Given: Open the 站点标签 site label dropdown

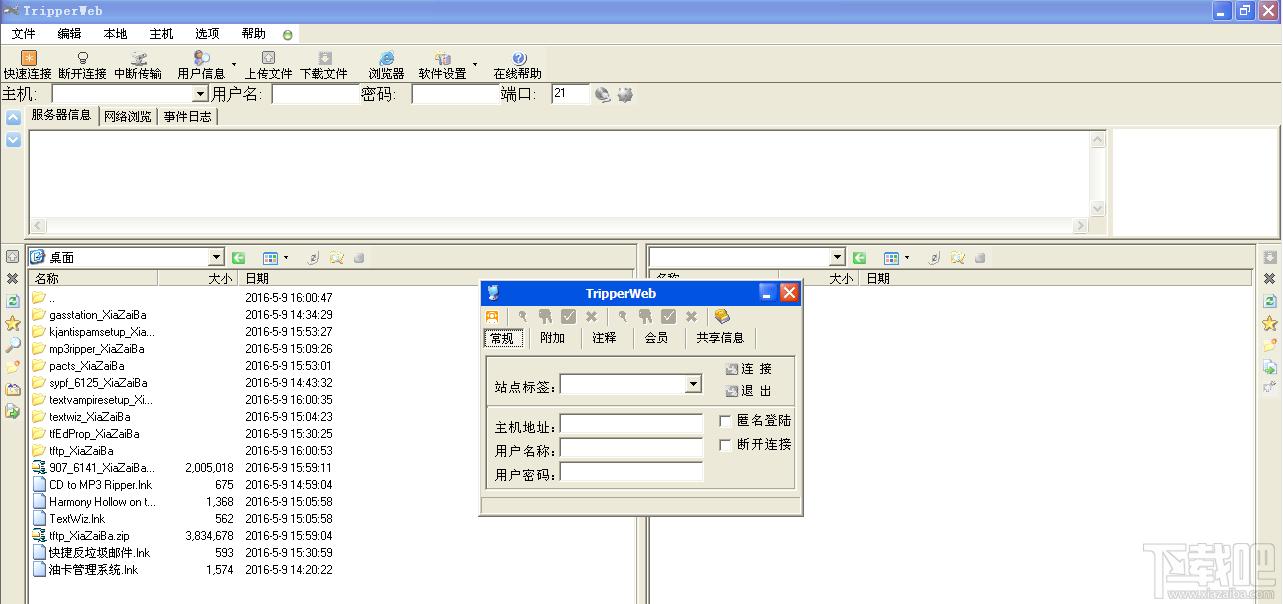Looking at the screenshot, I should 693,385.
